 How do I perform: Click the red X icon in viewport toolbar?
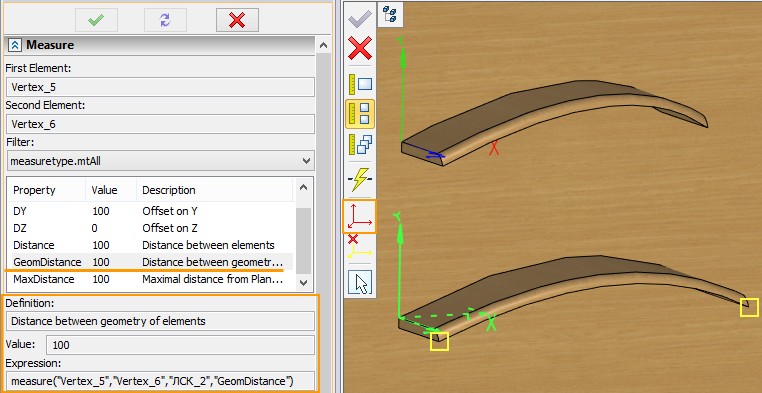[x=360, y=48]
